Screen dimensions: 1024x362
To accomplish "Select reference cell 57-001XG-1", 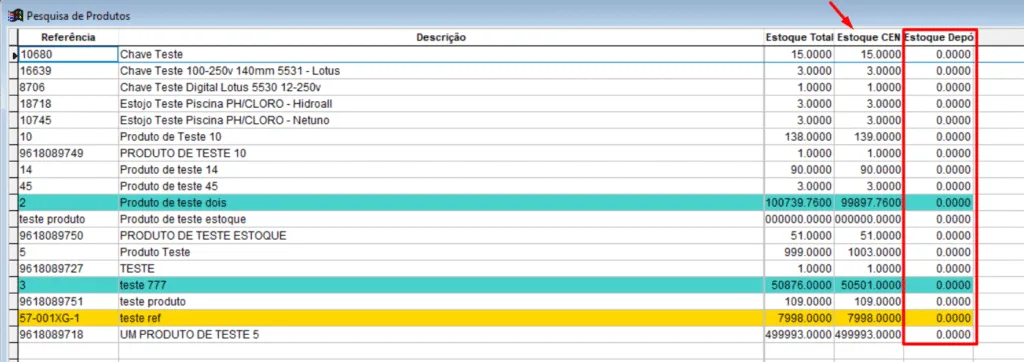I will [x=68, y=318].
